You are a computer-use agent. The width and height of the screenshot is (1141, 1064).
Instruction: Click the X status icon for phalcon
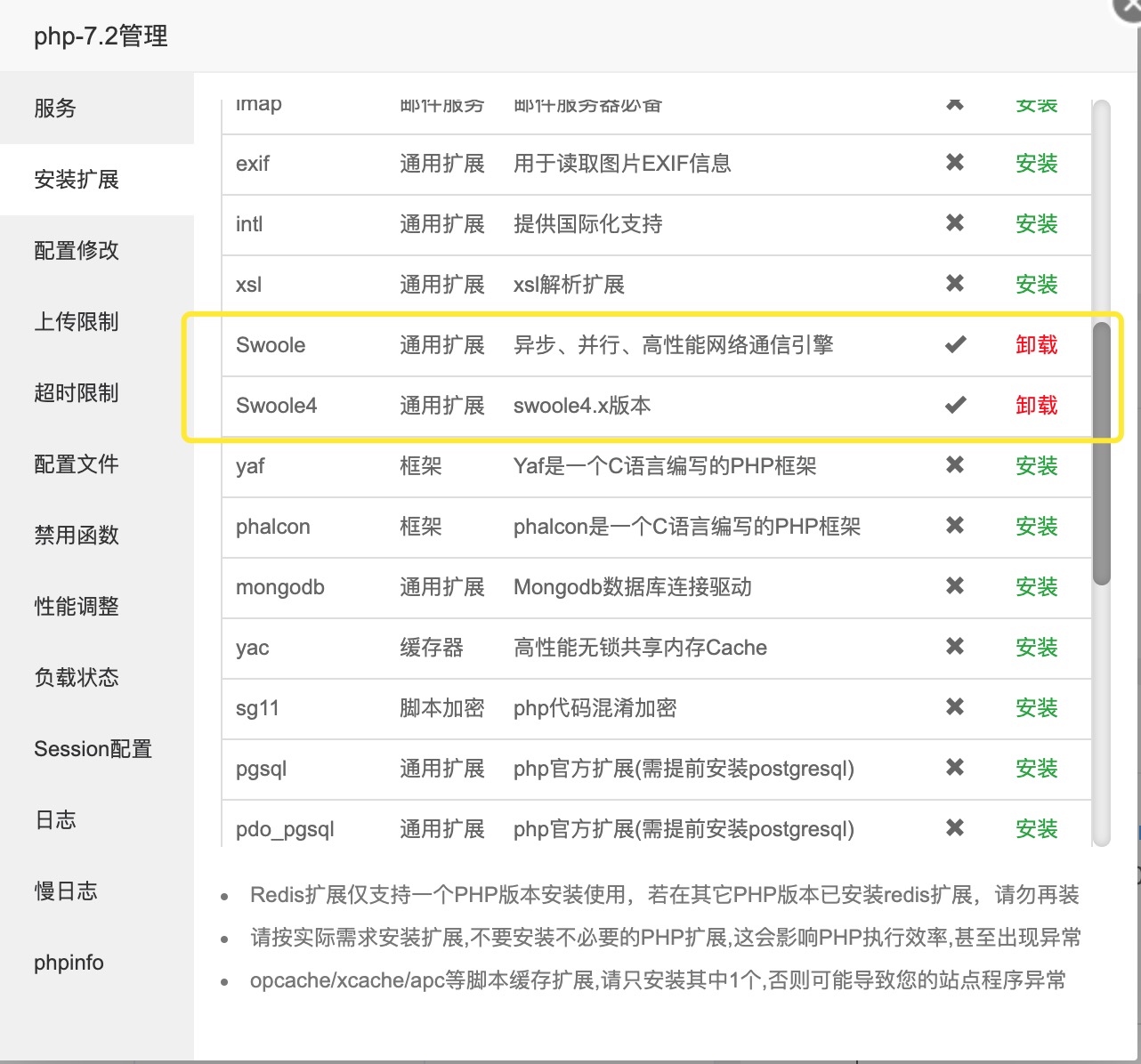point(955,525)
